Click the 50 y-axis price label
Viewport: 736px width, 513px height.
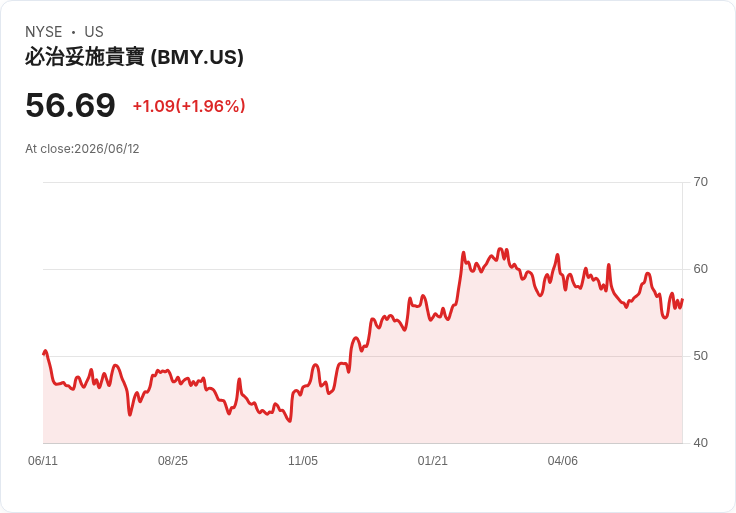pos(700,356)
